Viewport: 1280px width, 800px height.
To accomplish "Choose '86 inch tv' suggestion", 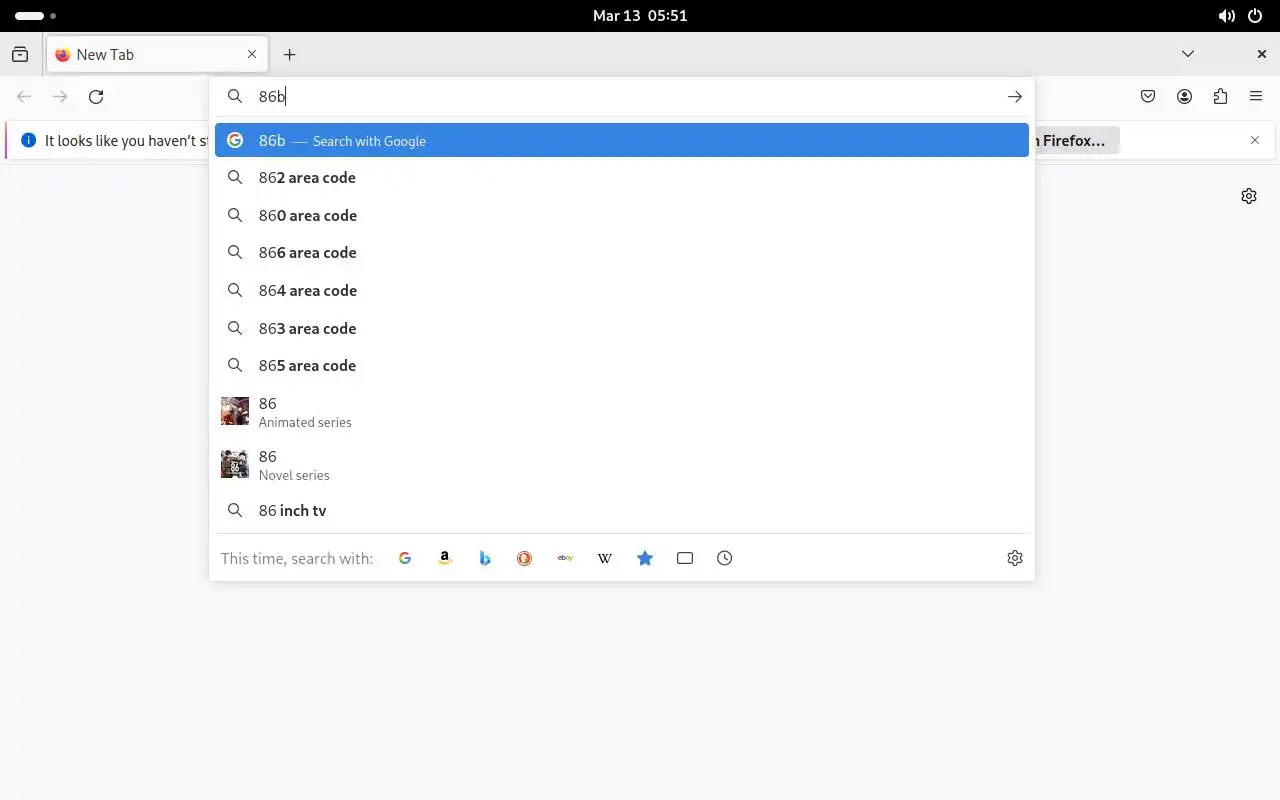I will pos(622,511).
